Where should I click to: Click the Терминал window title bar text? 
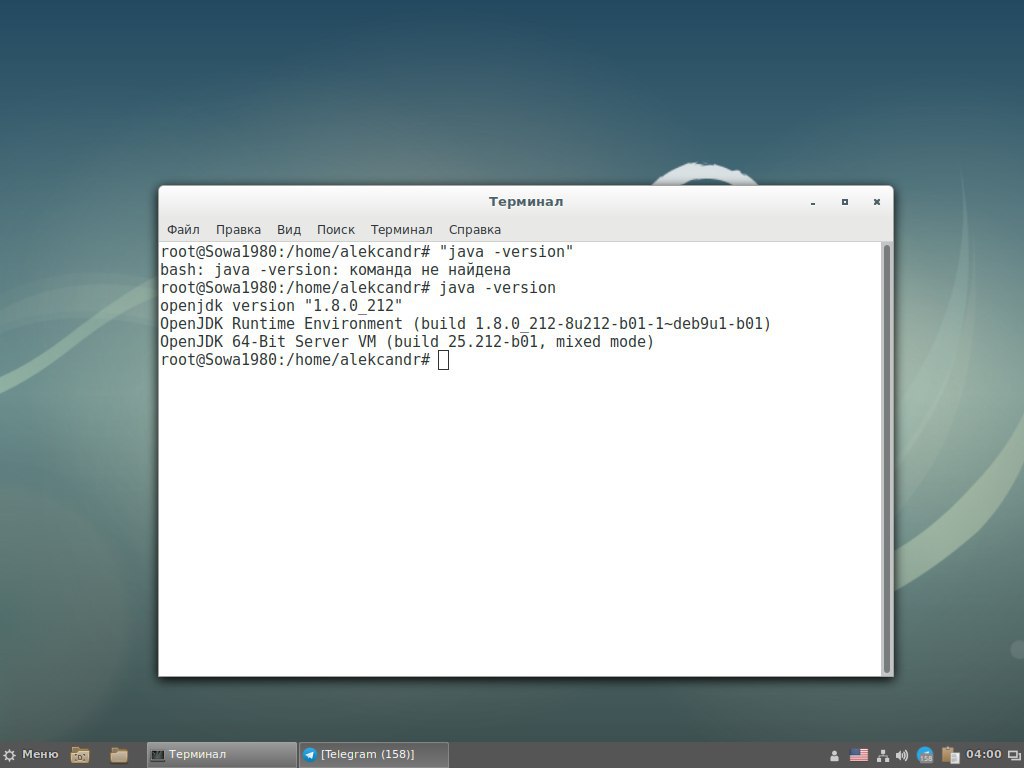tap(526, 202)
